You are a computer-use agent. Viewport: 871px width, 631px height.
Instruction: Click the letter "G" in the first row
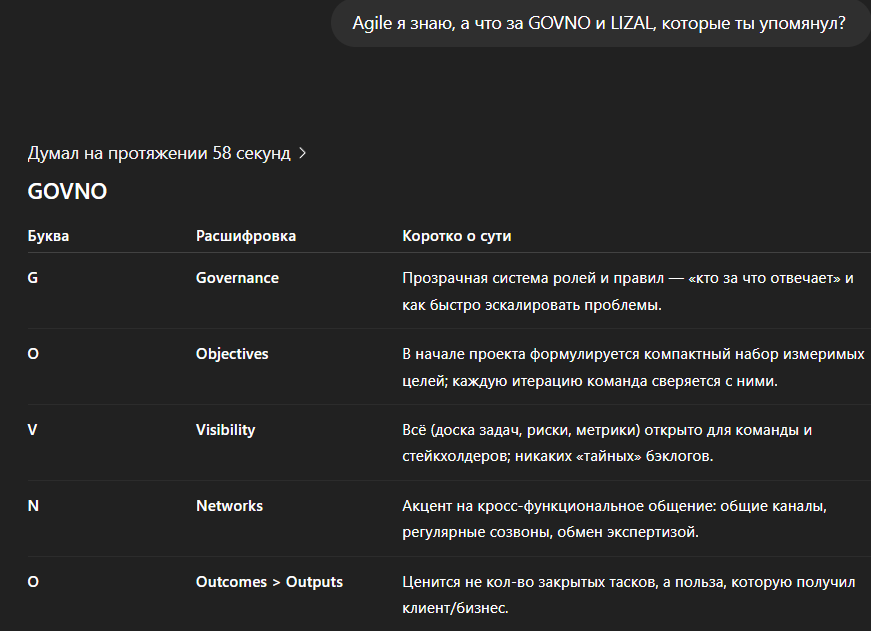pyautogui.click(x=33, y=278)
